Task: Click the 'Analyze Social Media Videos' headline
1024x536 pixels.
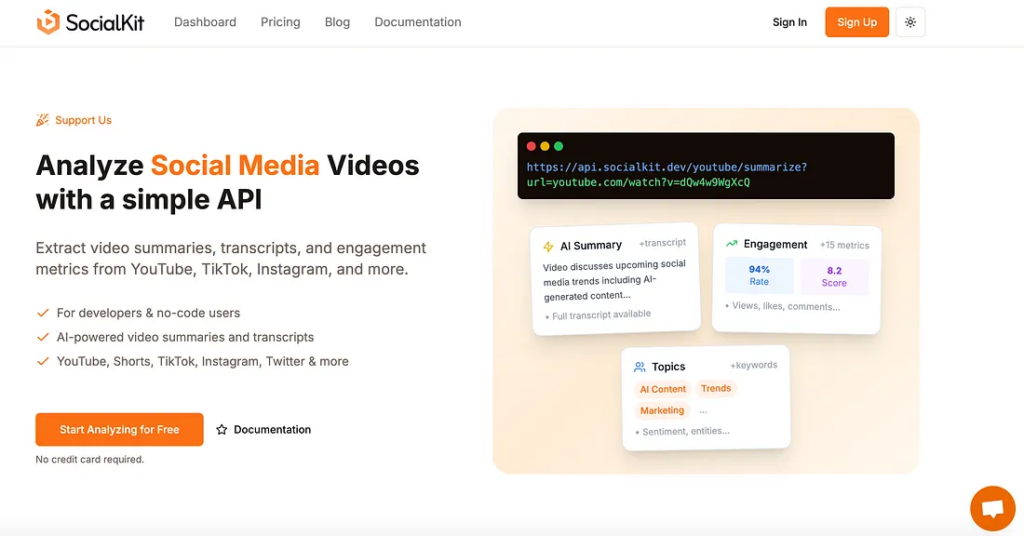Action: coord(227,182)
